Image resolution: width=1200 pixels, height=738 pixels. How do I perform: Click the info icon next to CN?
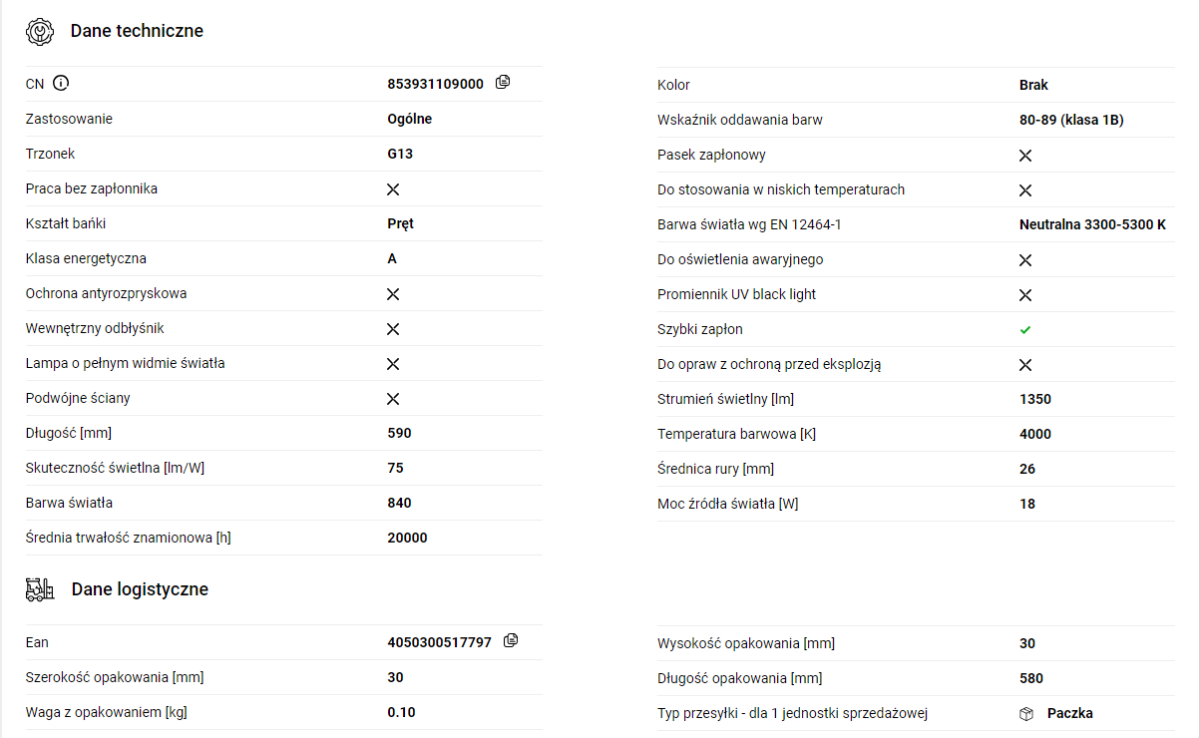coord(61,83)
